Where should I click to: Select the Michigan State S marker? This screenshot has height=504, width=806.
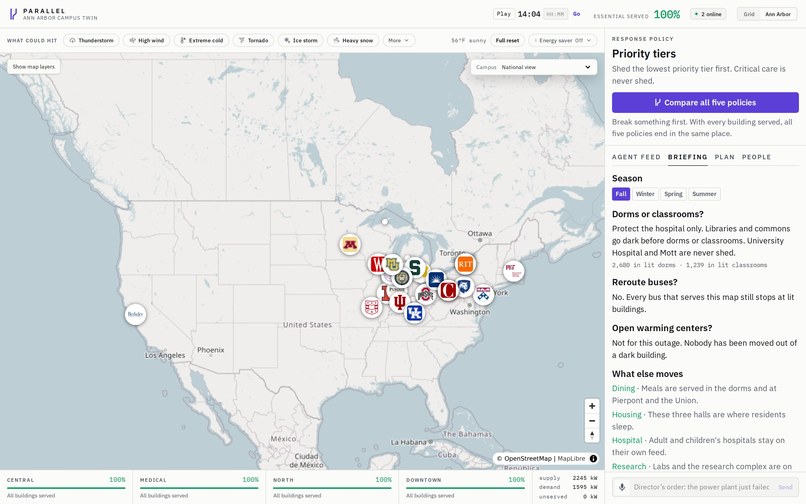415,268
